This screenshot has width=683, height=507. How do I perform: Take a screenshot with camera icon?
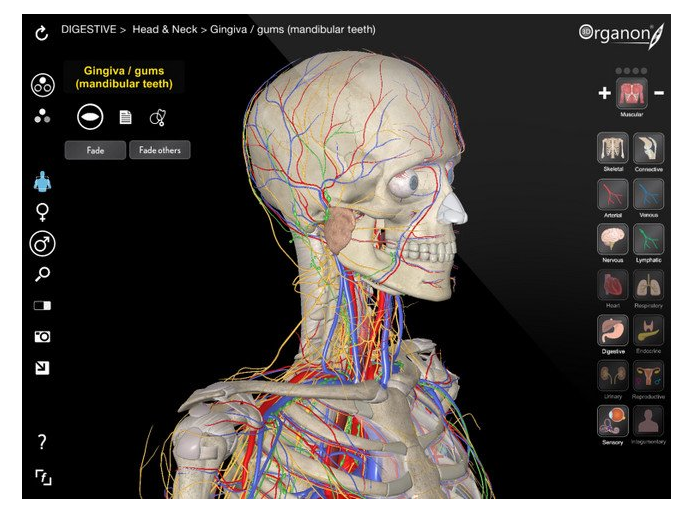(x=42, y=337)
